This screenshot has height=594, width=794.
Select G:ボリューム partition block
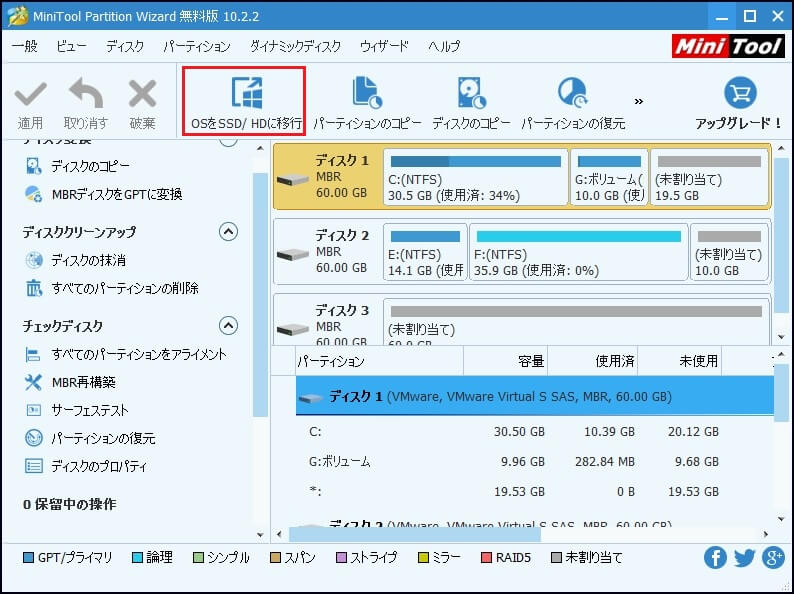coord(609,177)
